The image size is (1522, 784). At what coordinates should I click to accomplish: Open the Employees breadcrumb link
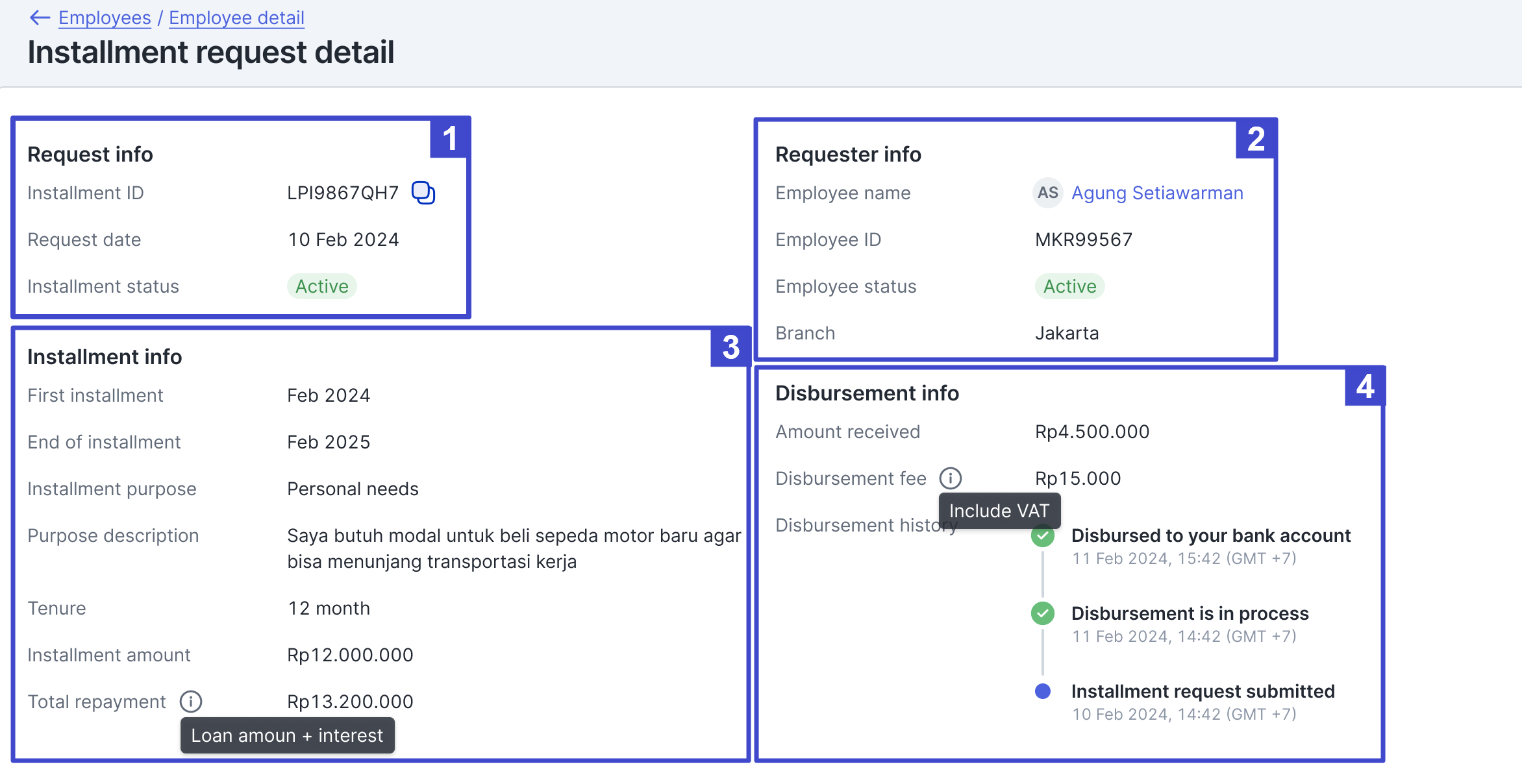click(104, 18)
